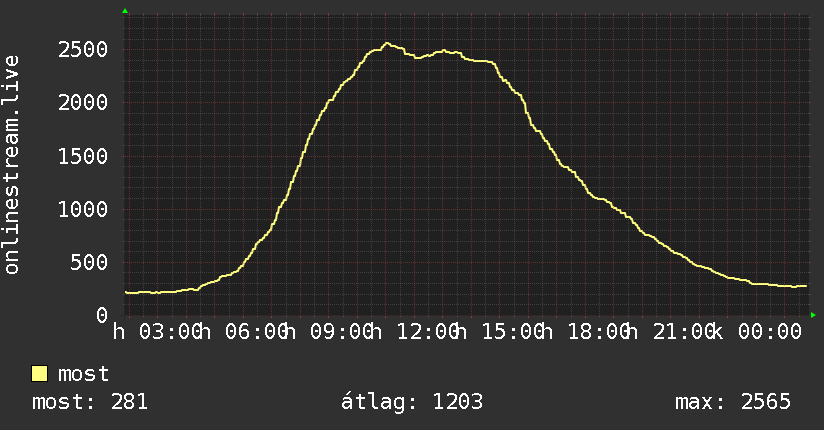Click the 15:00 time axis label

tap(513, 332)
